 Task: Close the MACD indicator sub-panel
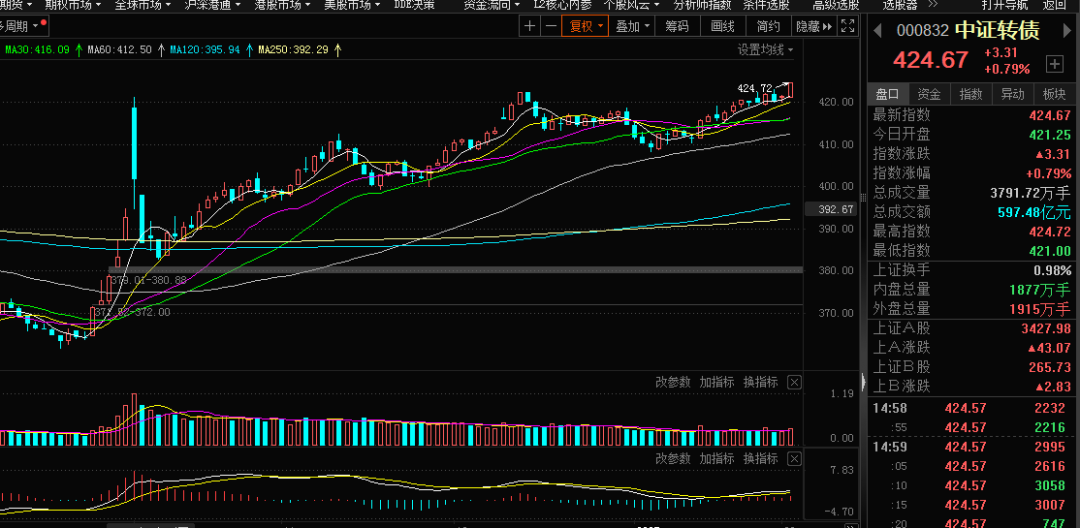point(794,458)
